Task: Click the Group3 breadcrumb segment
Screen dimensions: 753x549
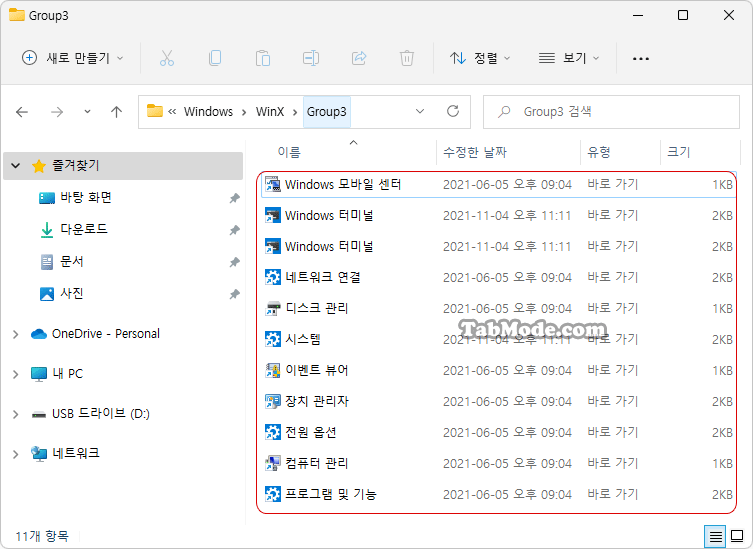Action: point(327,111)
